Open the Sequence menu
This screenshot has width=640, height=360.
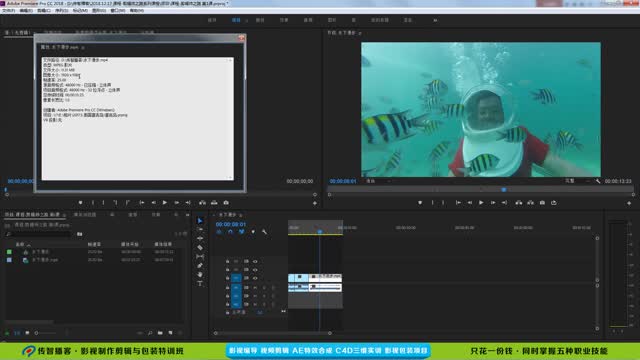(x=62, y=10)
